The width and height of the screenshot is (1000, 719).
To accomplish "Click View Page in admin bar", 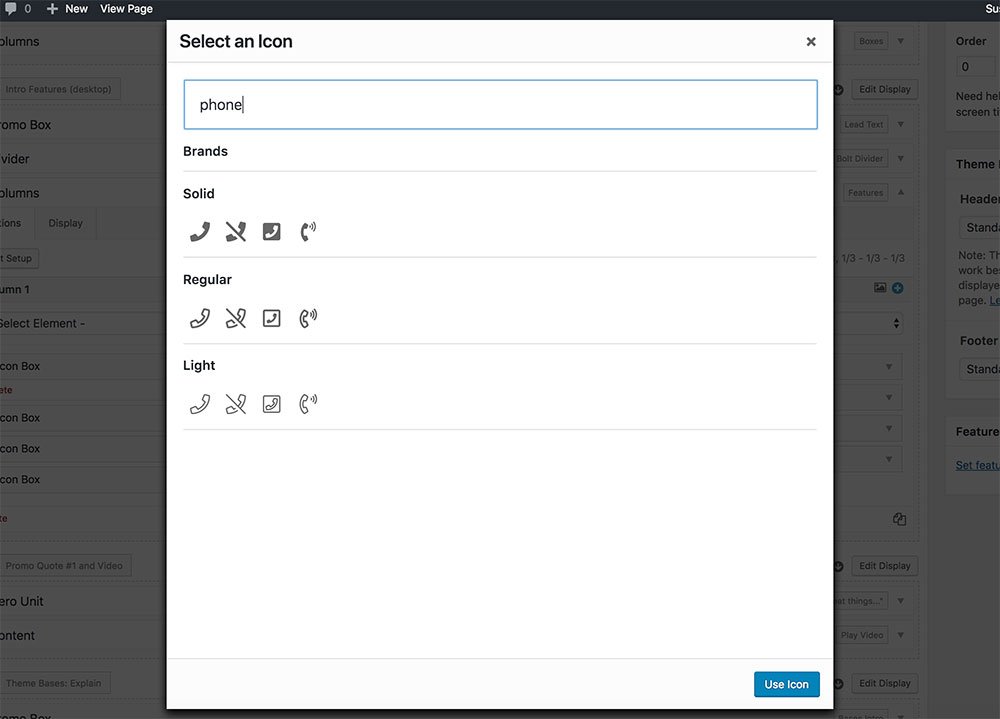I will (126, 9).
